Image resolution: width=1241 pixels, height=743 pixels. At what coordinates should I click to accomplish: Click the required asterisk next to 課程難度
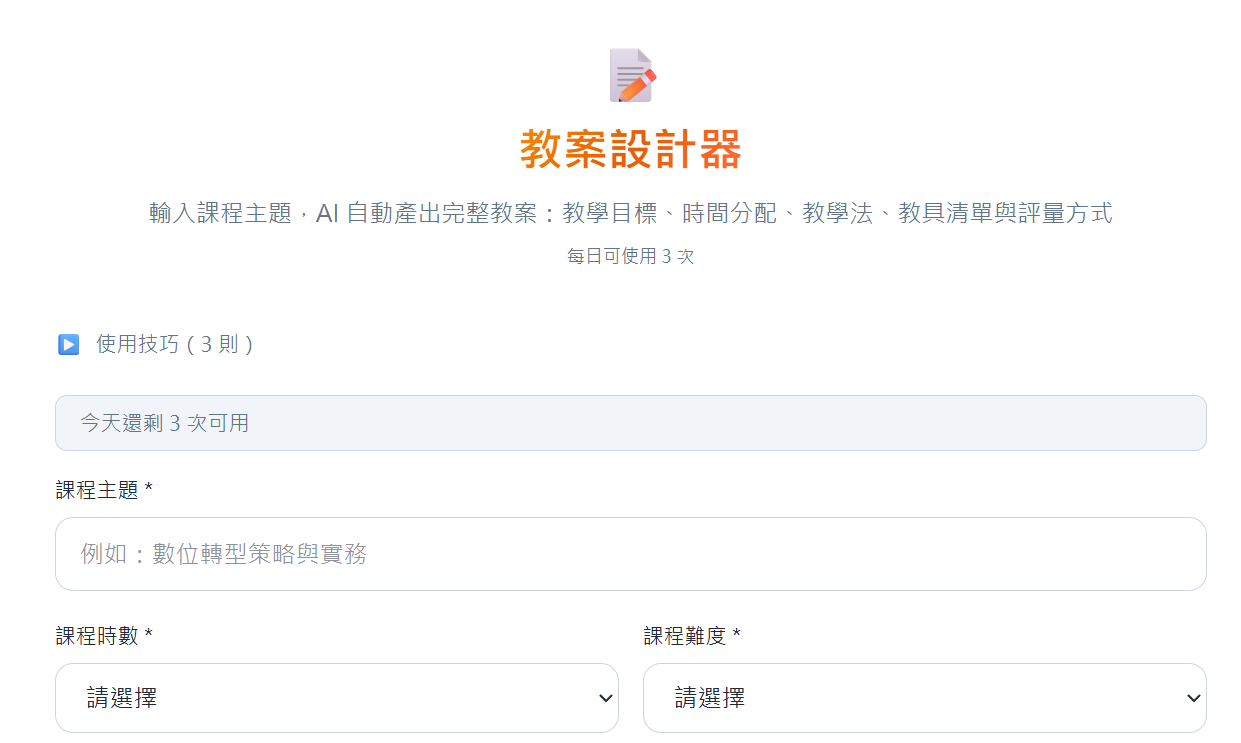point(737,636)
